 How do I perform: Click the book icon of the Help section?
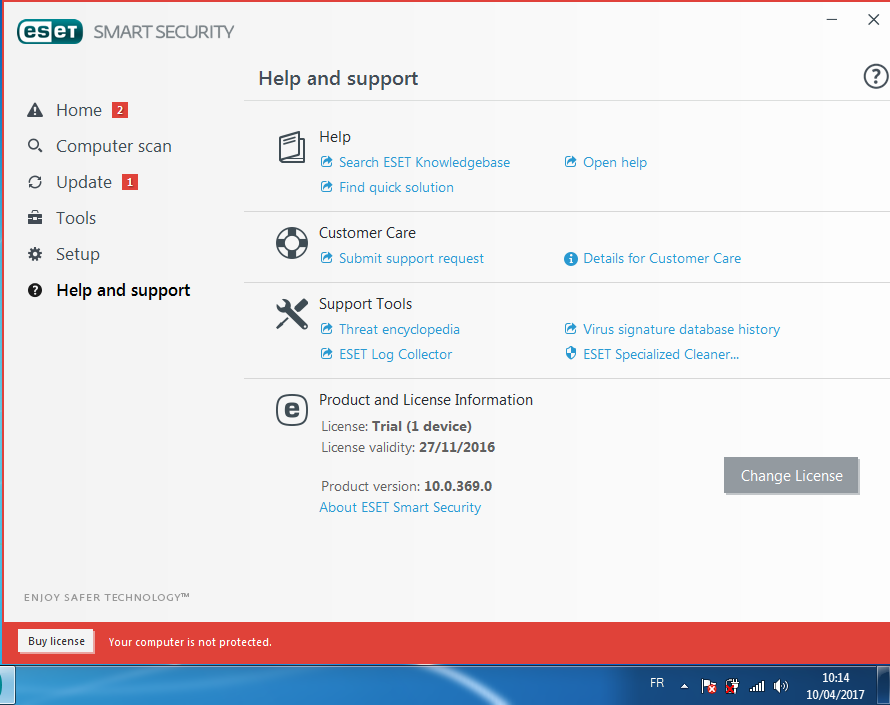[292, 148]
